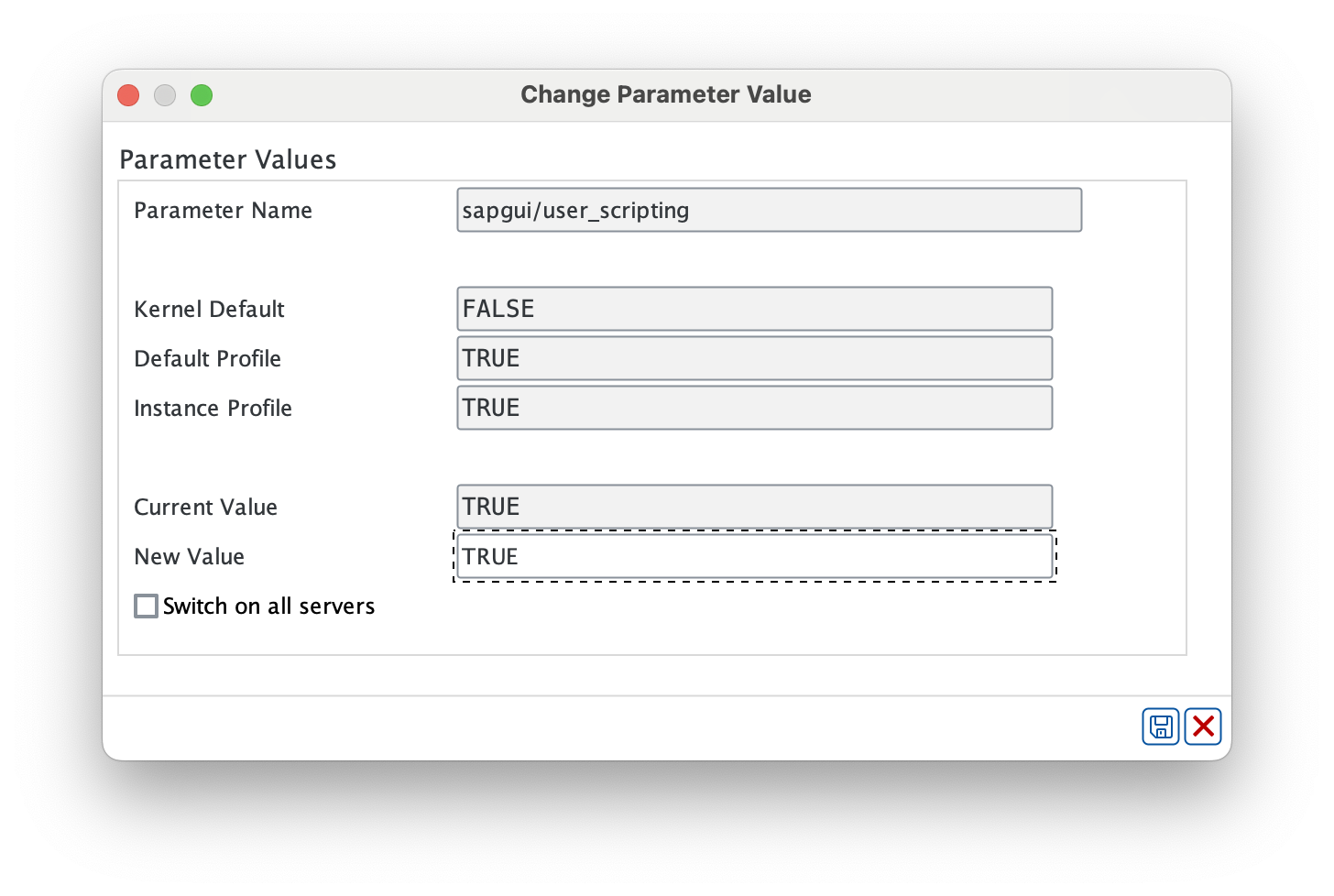The height and width of the screenshot is (896, 1334).
Task: Click the Change Parameter Value title bar
Action: point(666,94)
